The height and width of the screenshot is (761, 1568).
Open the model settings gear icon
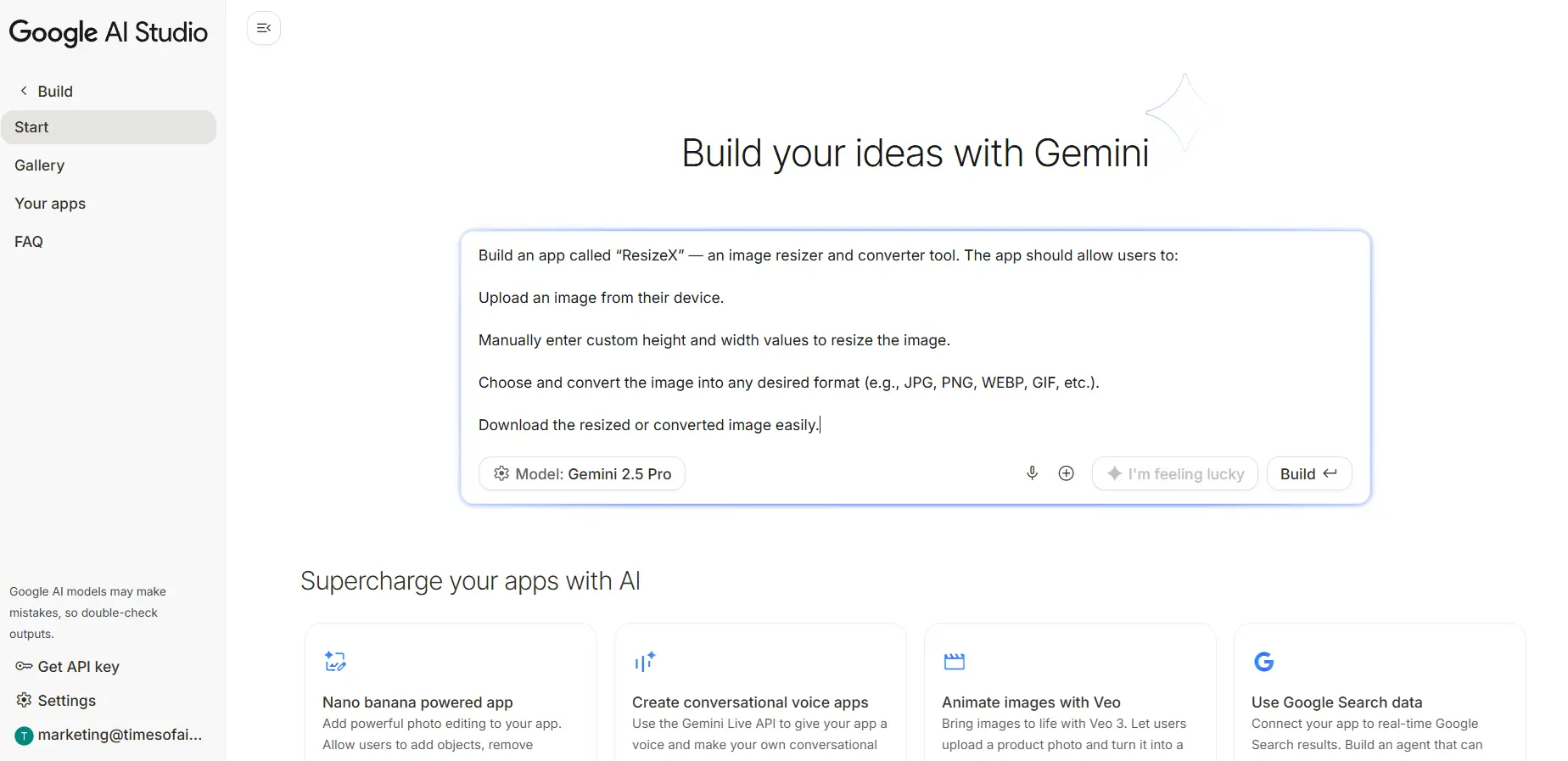coord(501,474)
